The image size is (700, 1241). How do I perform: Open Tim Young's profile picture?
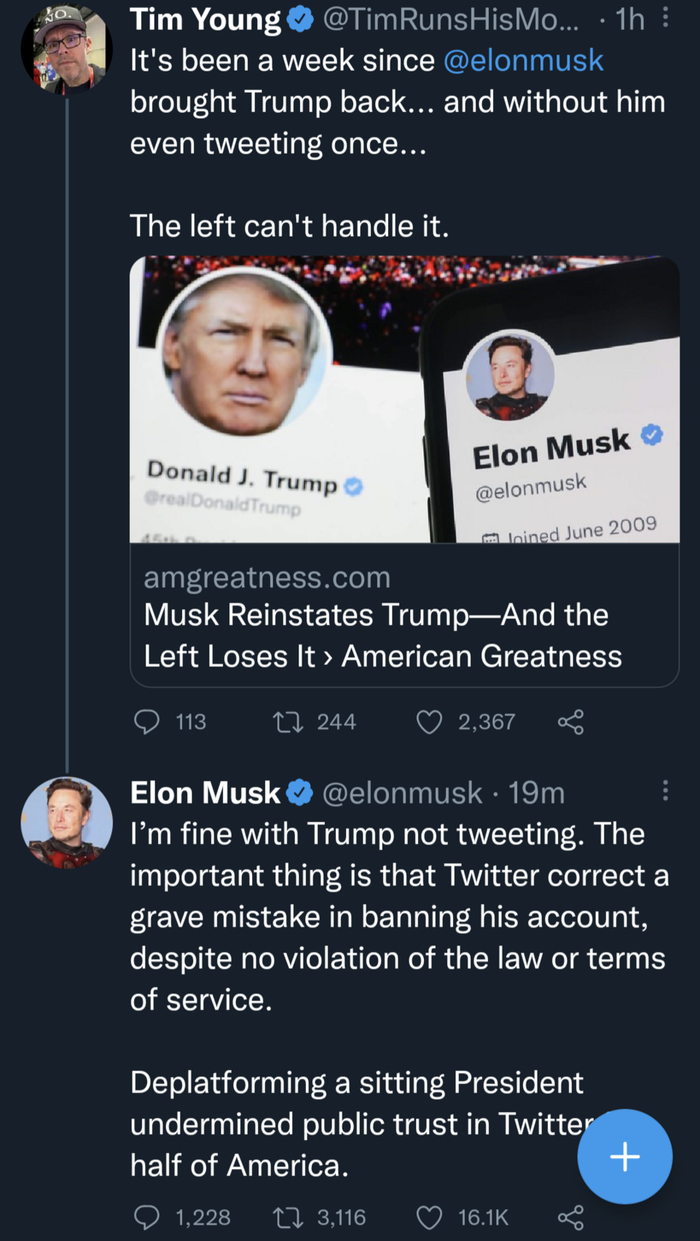click(66, 49)
